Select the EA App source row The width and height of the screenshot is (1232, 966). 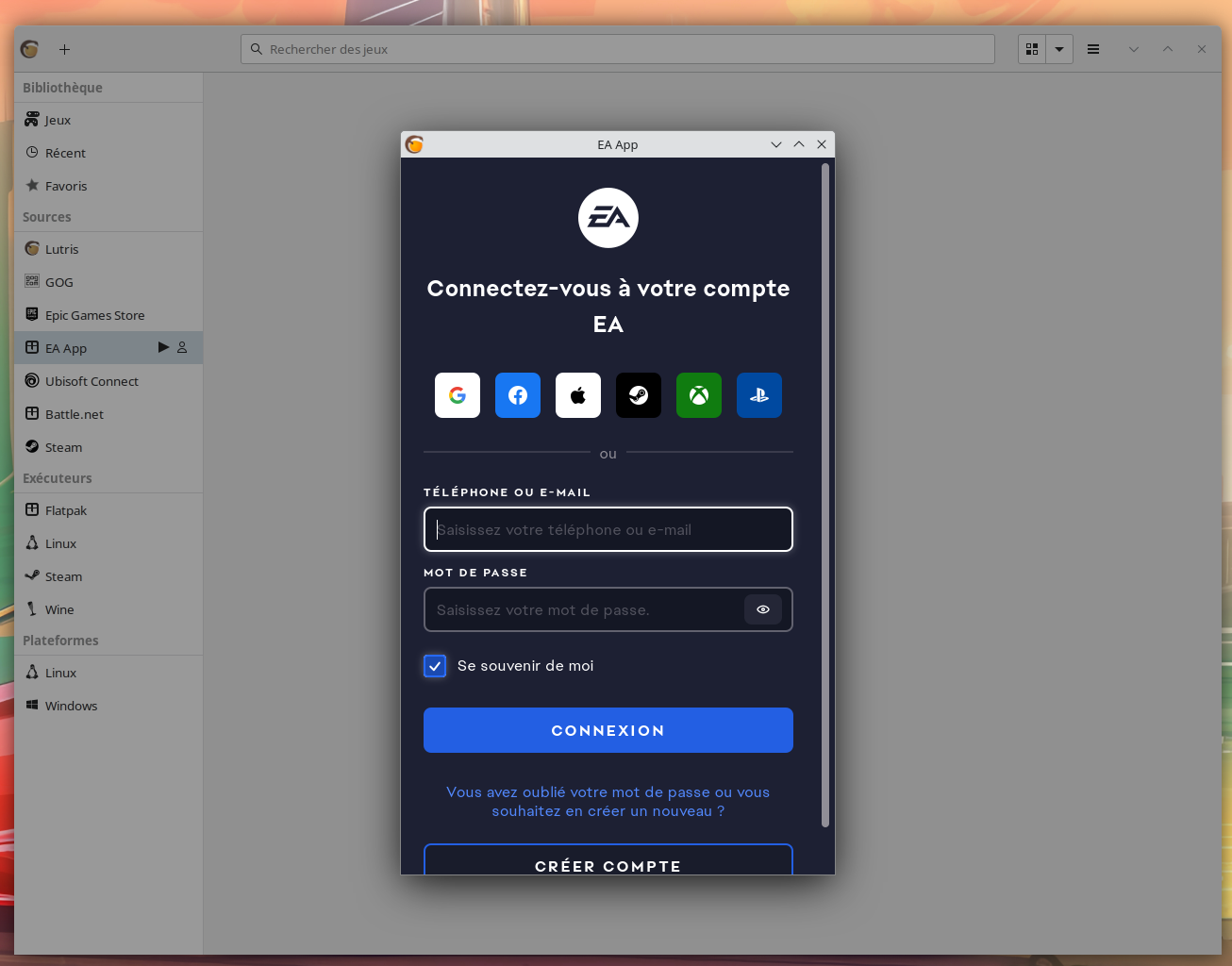(x=108, y=348)
